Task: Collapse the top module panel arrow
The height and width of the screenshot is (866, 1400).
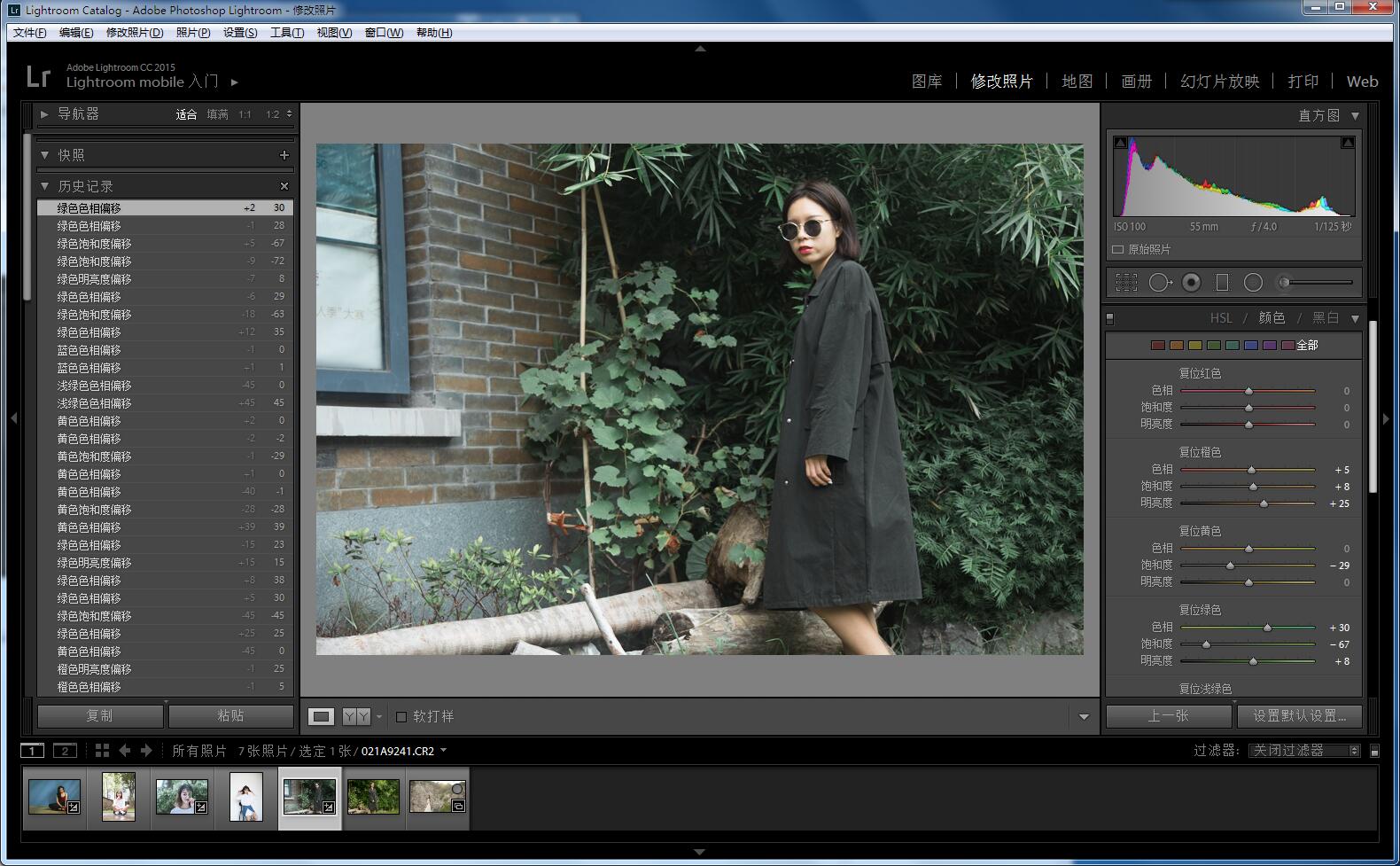Action: tap(700, 49)
